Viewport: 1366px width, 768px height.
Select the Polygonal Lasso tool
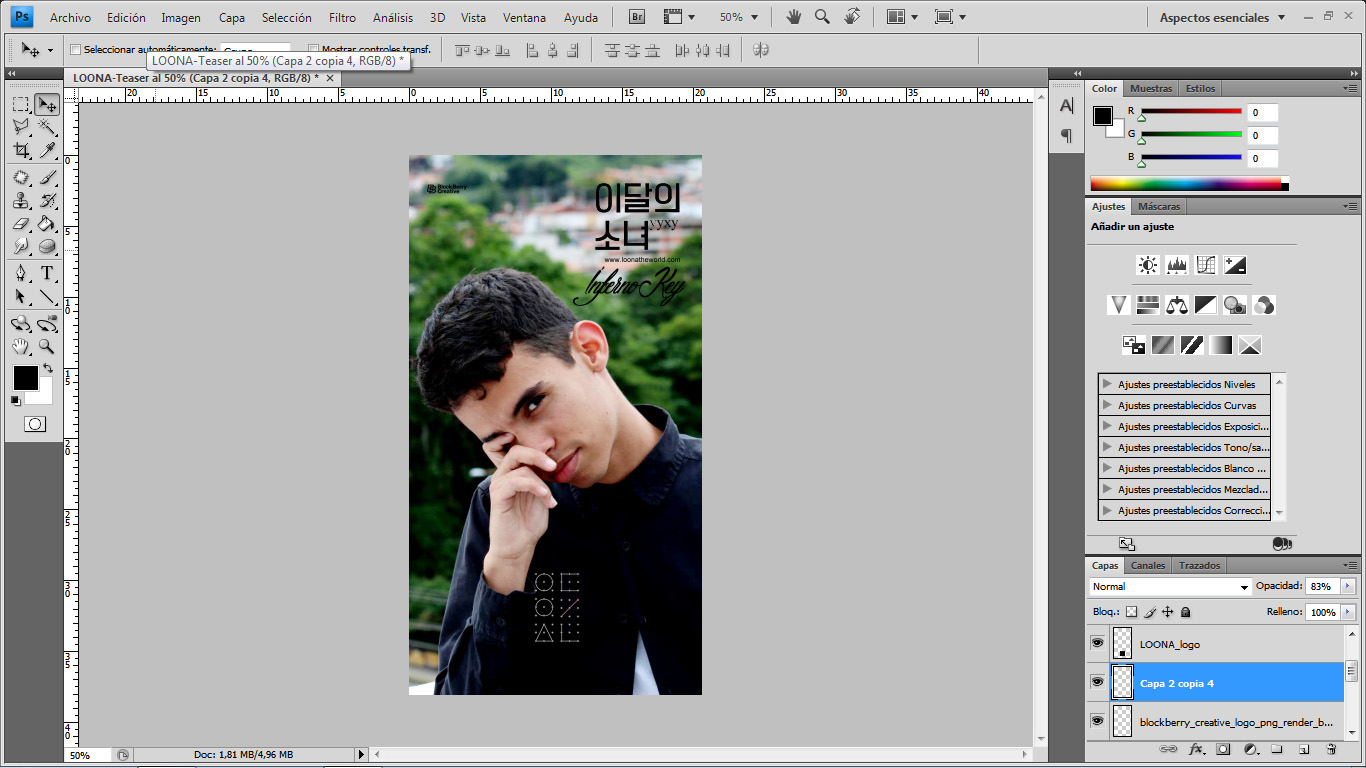point(21,127)
